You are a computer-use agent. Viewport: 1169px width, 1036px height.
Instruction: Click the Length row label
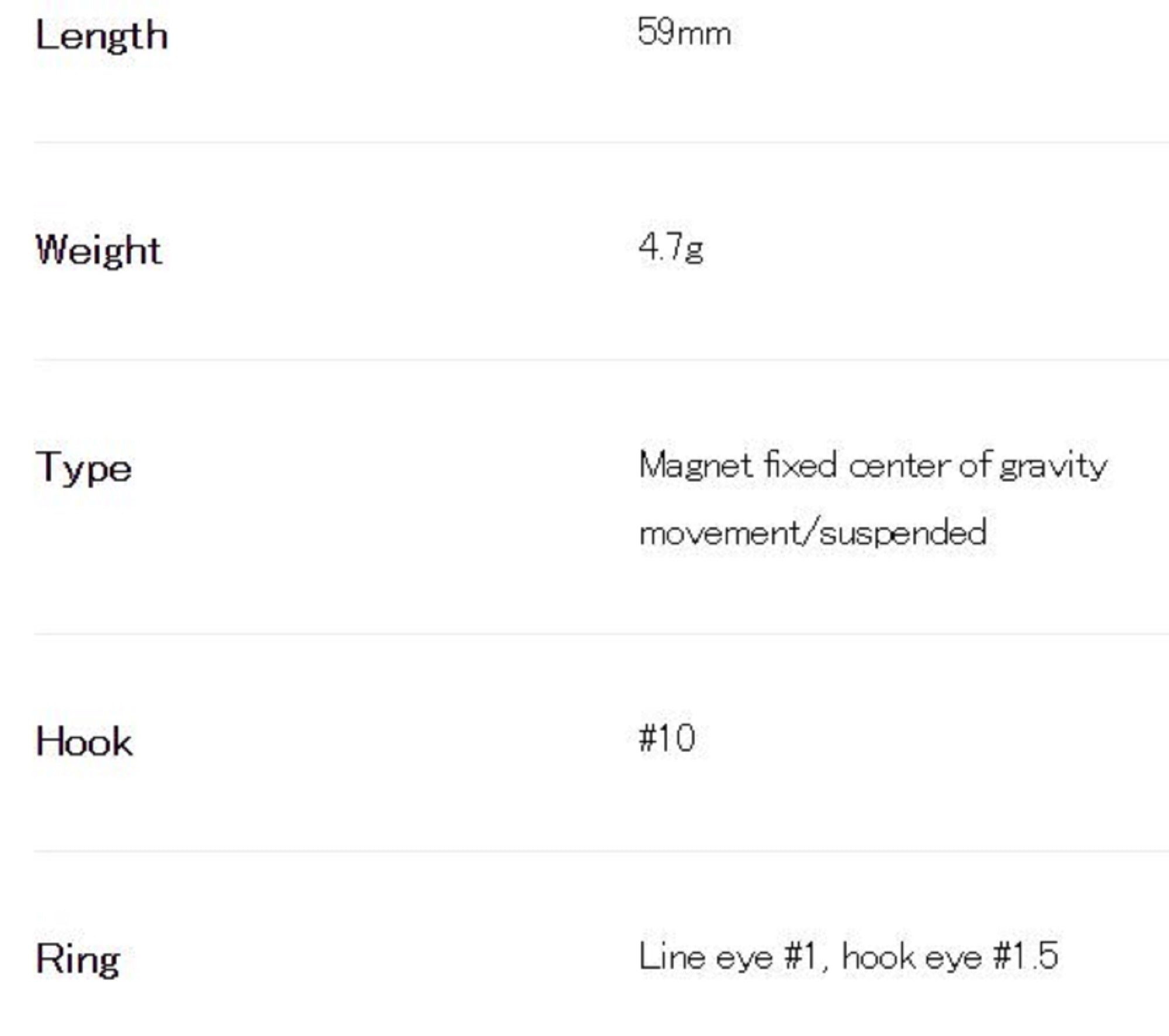(x=102, y=36)
